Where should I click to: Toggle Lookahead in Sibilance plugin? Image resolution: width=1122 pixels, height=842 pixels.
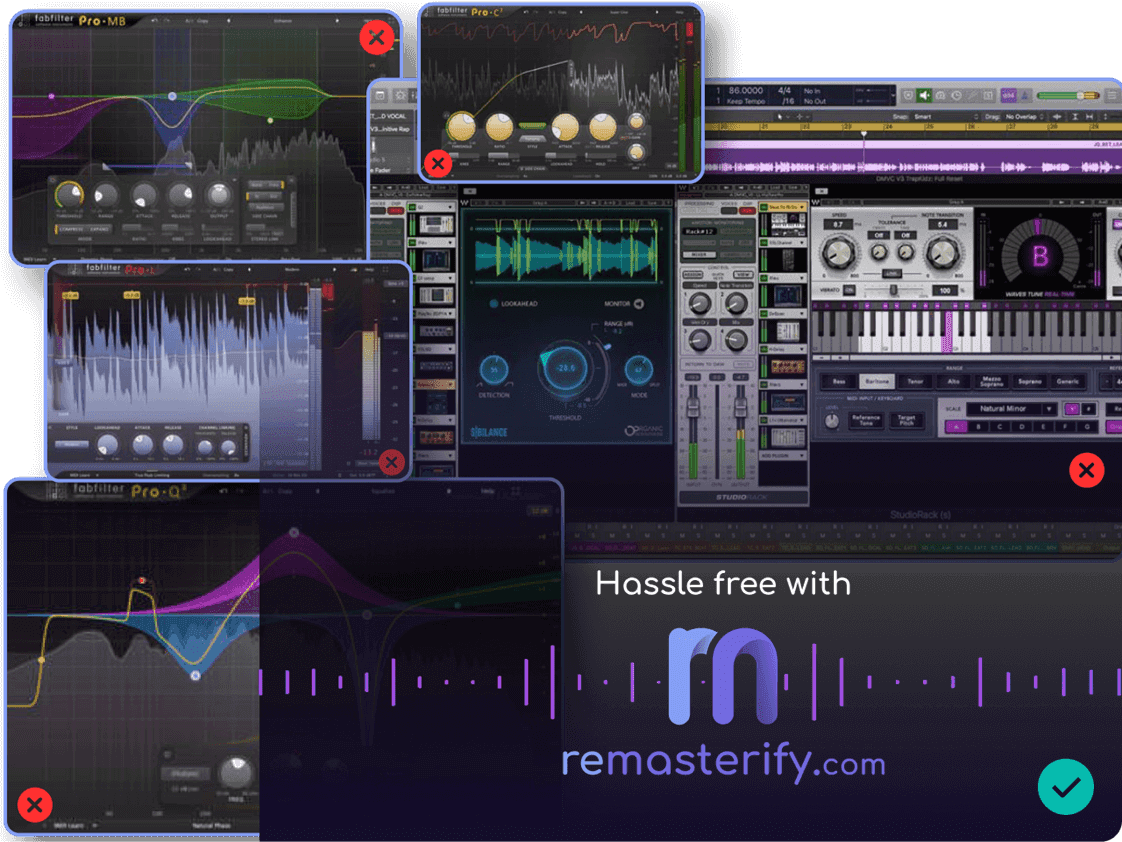point(494,304)
